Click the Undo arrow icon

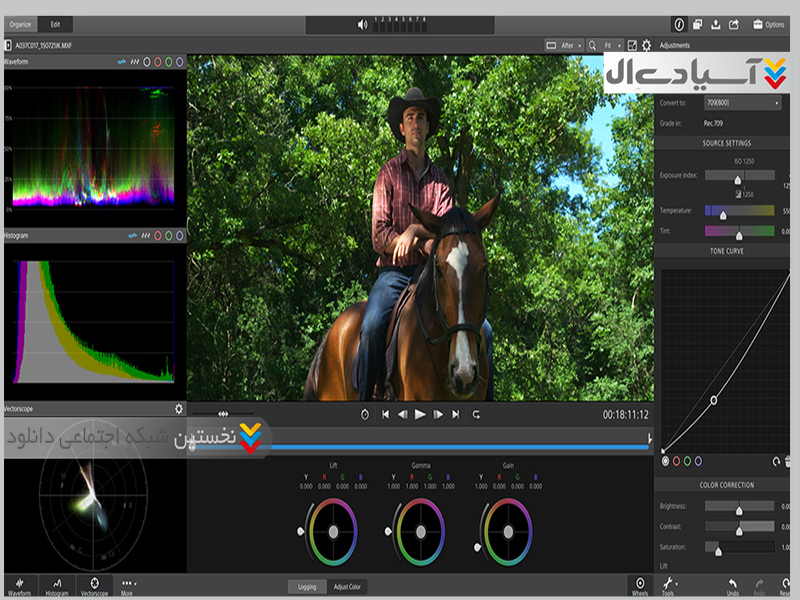point(732,584)
